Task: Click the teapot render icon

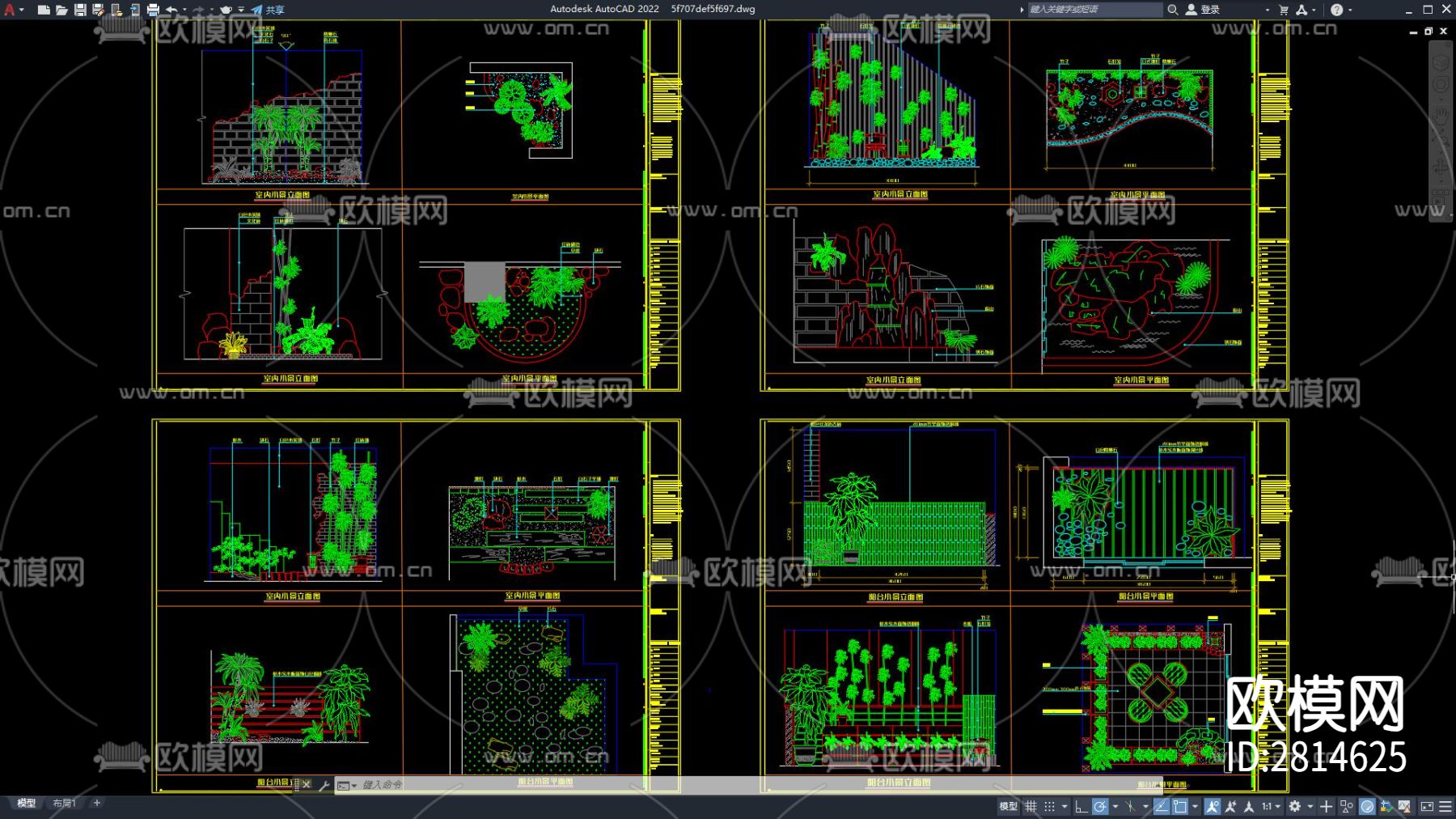Action: tap(226, 10)
